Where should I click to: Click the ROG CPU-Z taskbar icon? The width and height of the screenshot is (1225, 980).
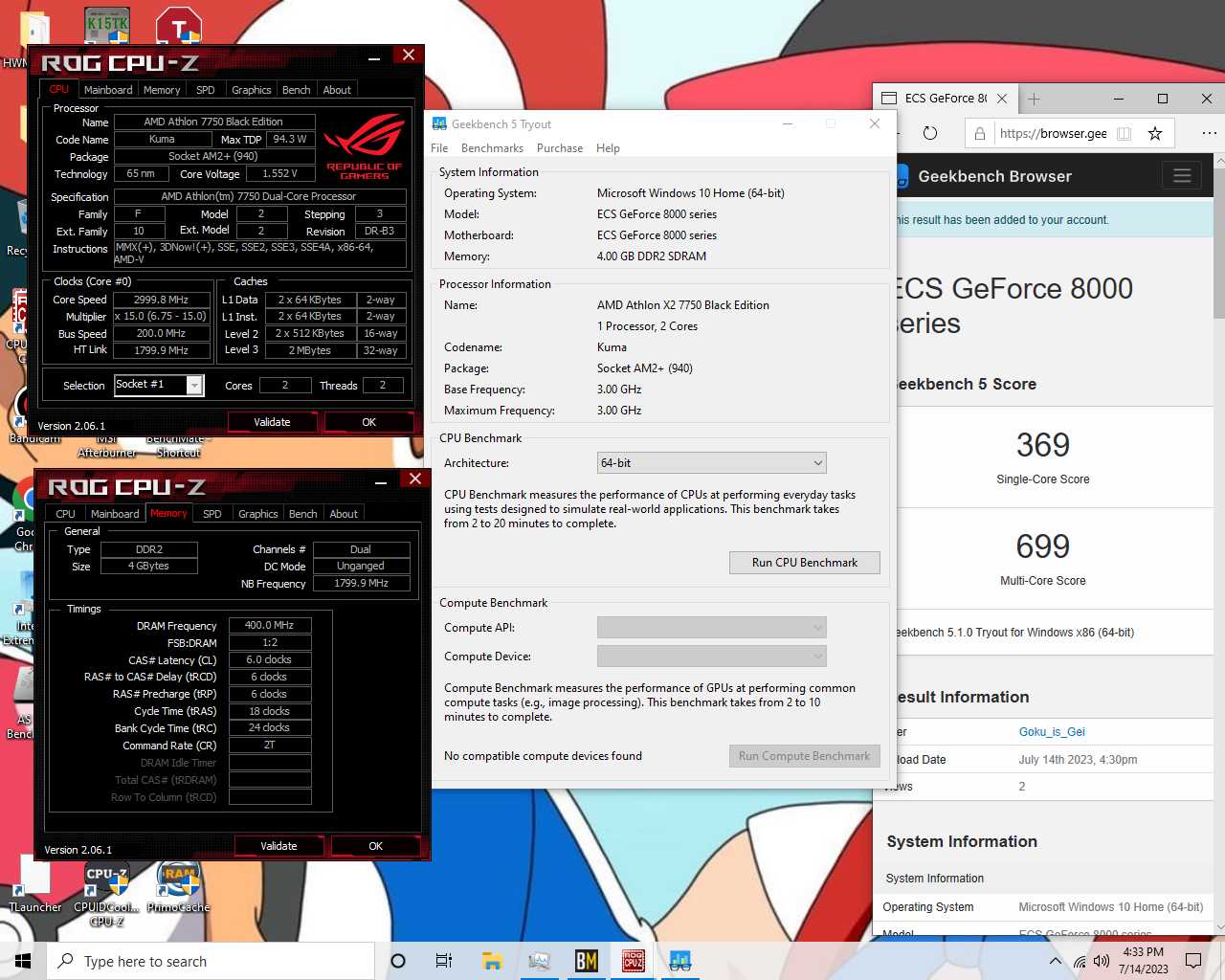[x=634, y=961]
